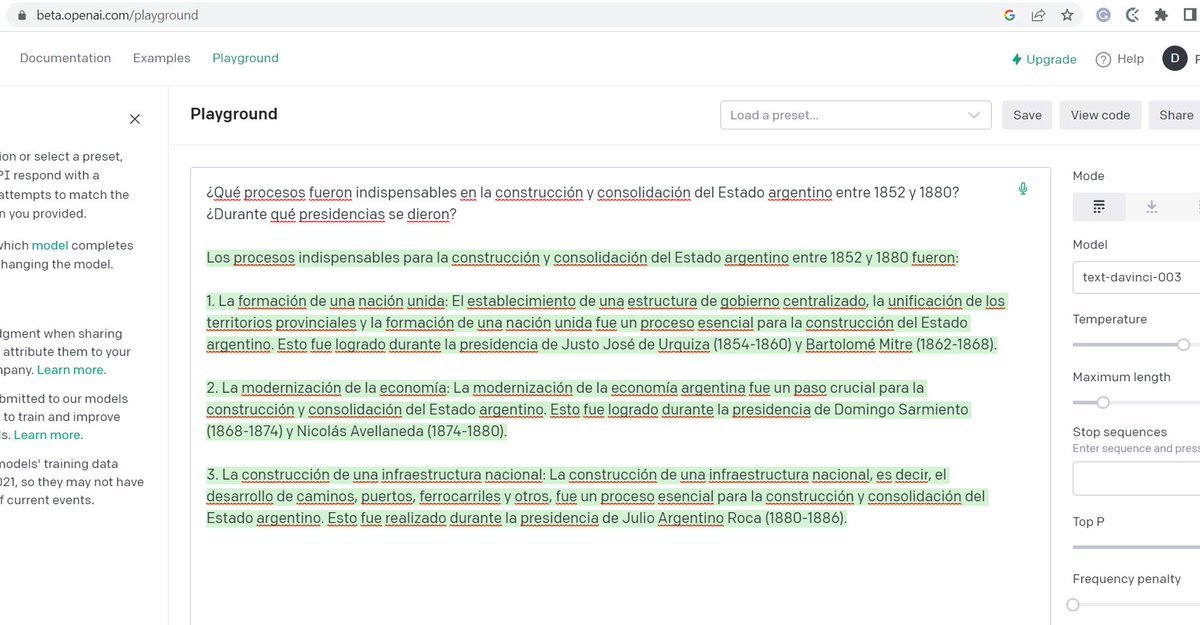Select Insert mode icon
The image size is (1200, 625).
1151,207
